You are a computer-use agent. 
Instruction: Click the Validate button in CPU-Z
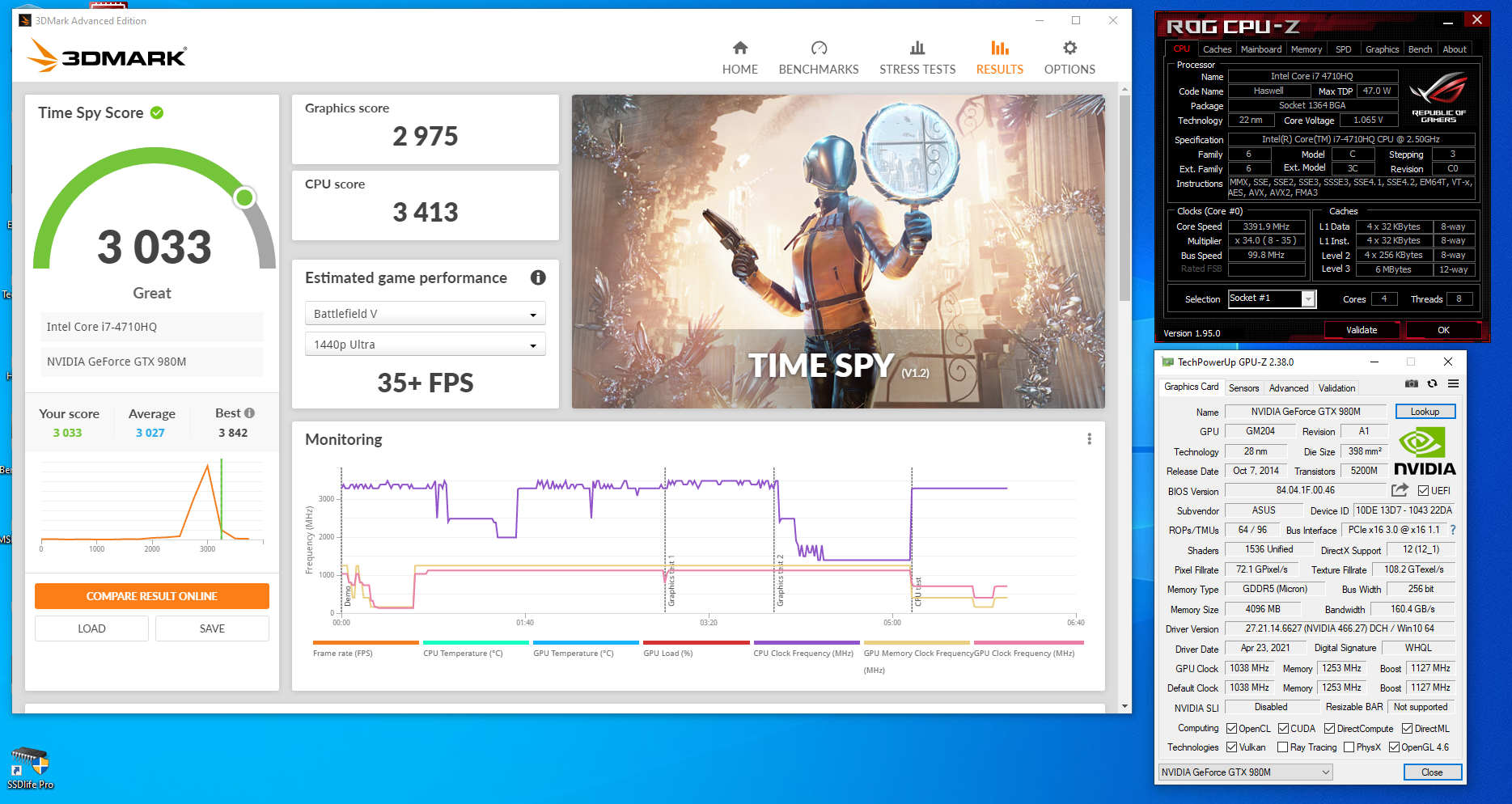point(1362,330)
